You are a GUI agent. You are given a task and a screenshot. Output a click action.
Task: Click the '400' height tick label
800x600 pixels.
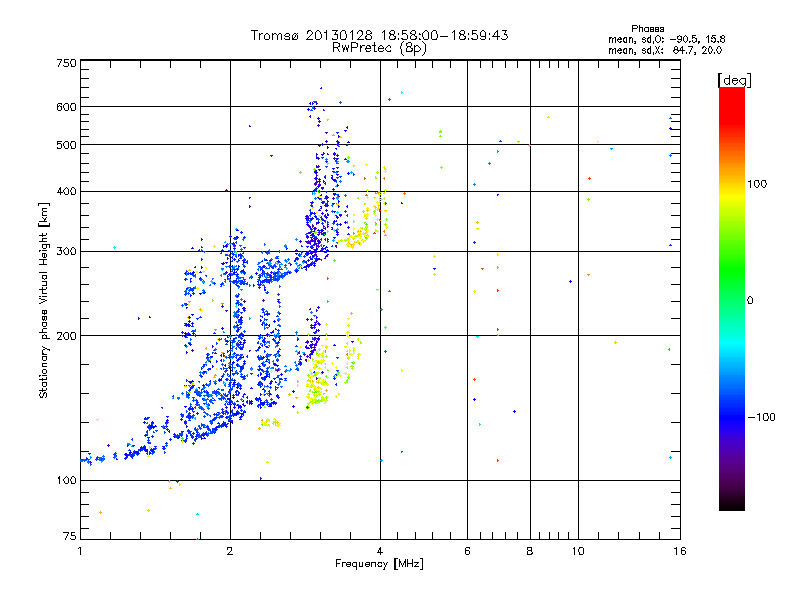pos(66,192)
